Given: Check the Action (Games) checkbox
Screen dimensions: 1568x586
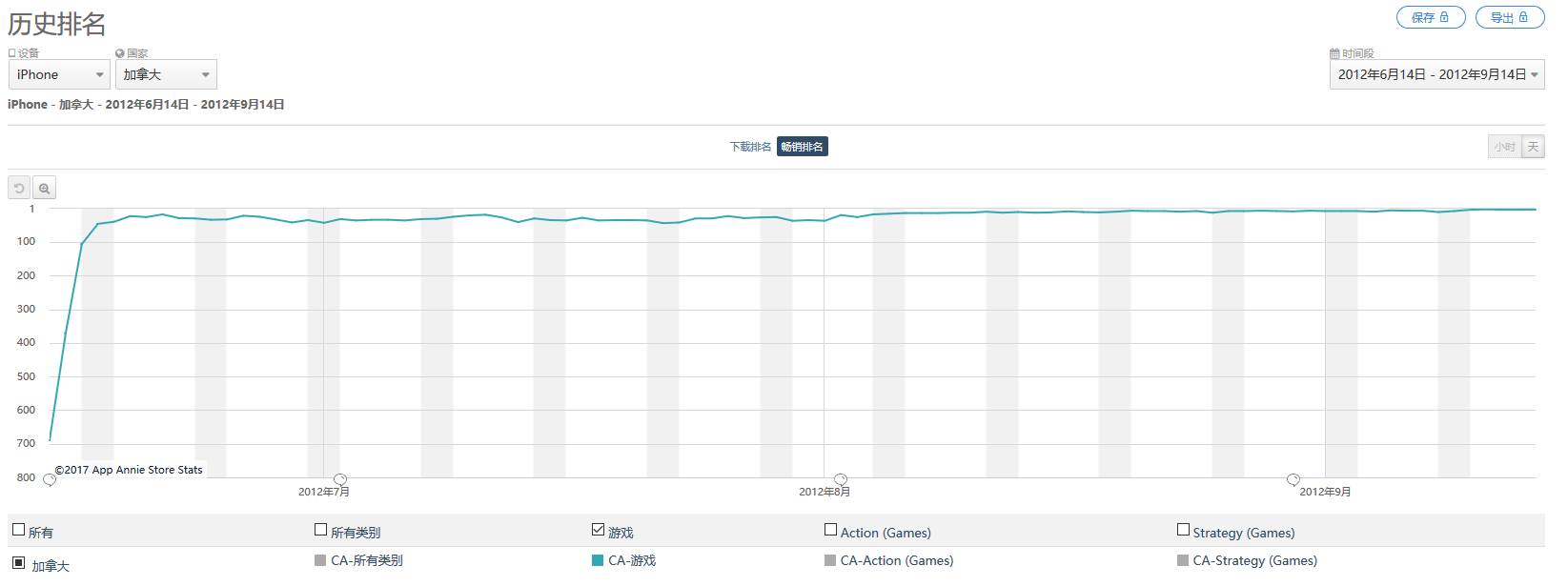Looking at the screenshot, I should 830,530.
